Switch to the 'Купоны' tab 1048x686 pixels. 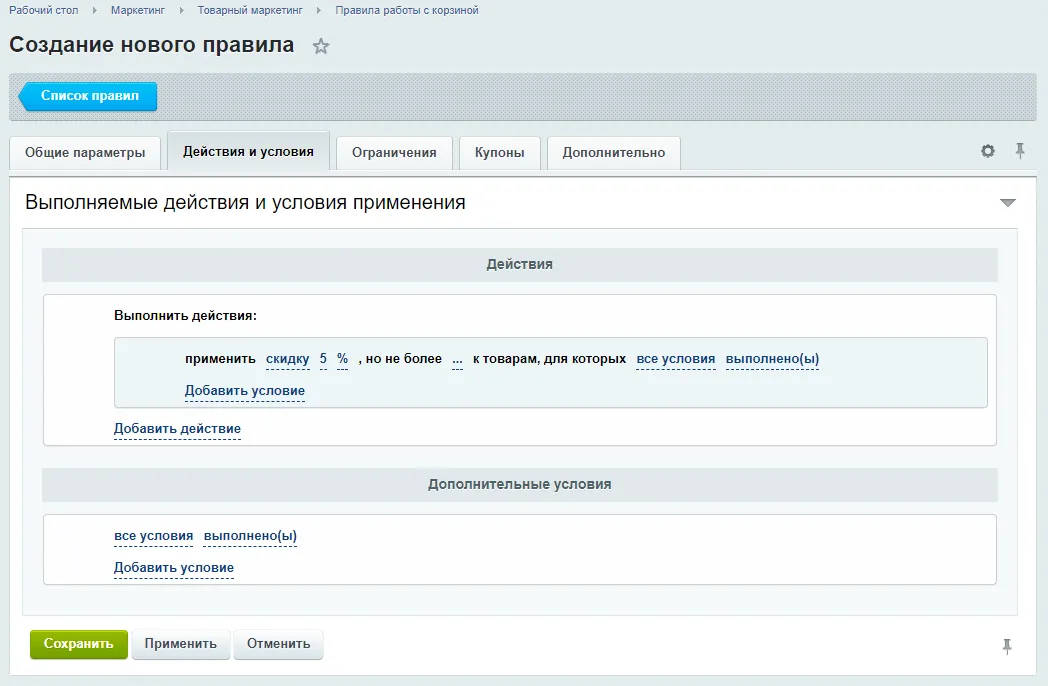(x=499, y=153)
